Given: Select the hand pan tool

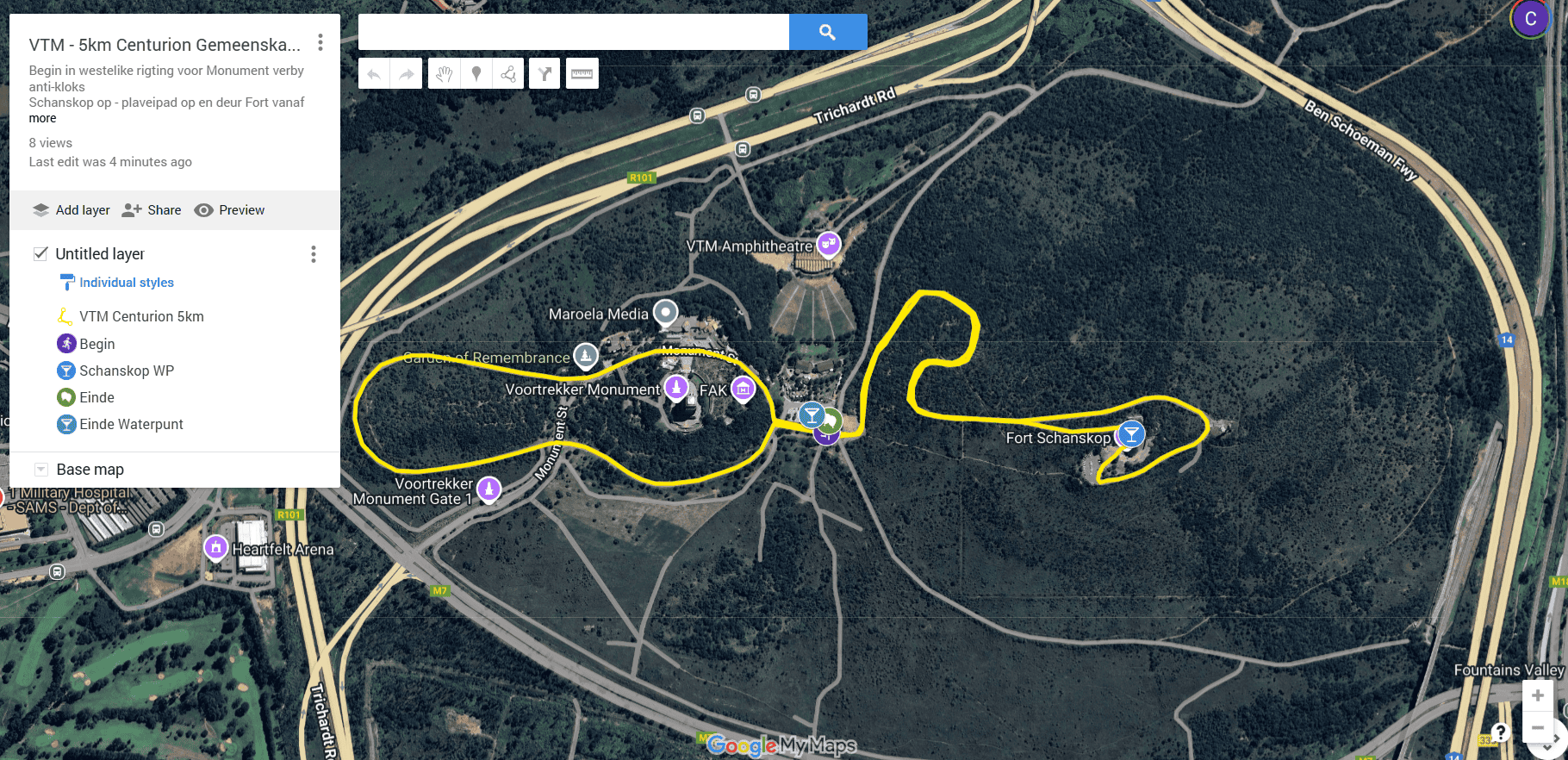Looking at the screenshot, I should tap(444, 74).
